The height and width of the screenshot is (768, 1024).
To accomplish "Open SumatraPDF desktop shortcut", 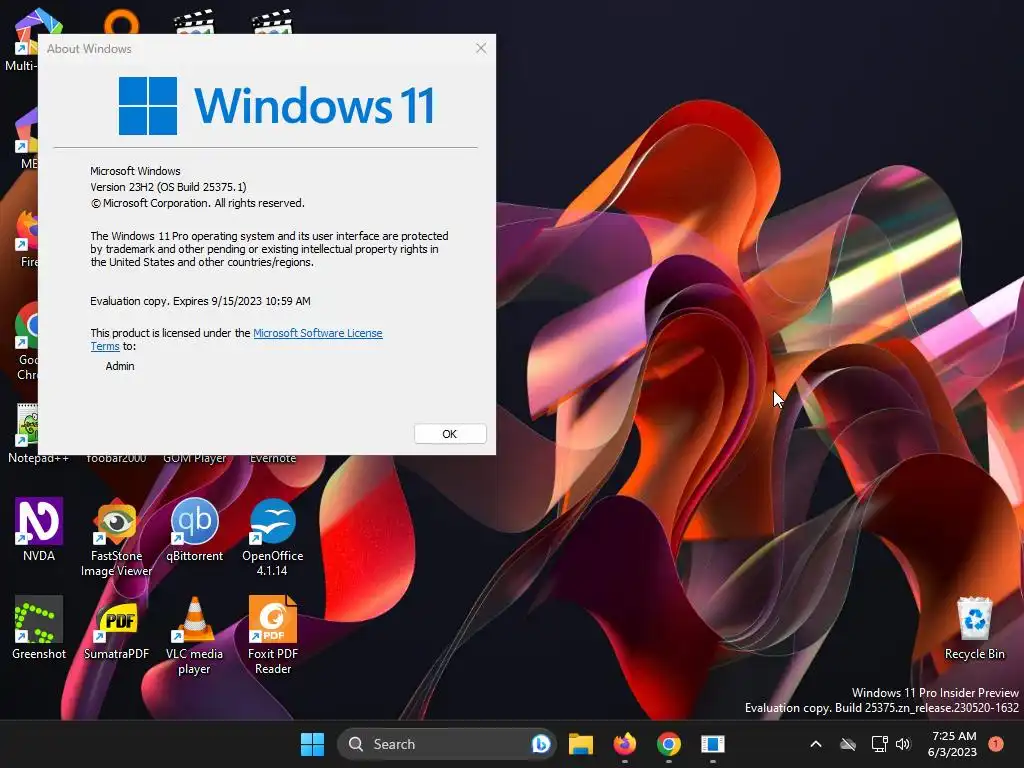I will (116, 628).
